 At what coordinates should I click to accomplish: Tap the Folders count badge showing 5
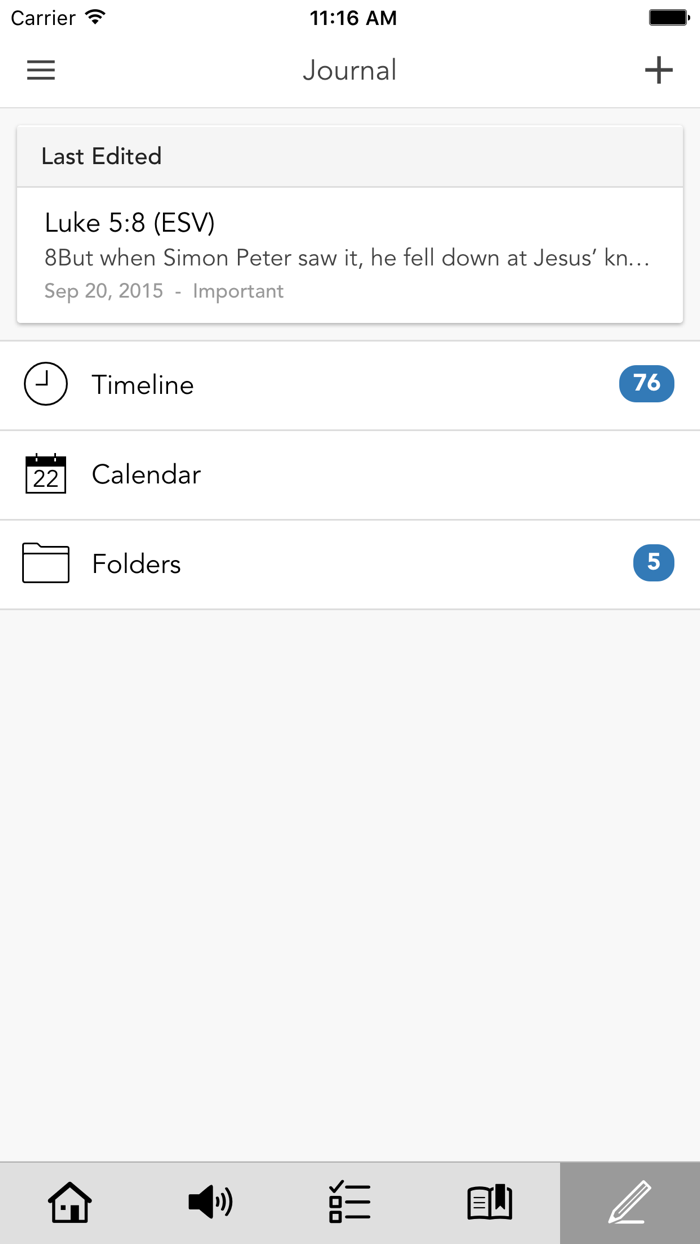653,563
